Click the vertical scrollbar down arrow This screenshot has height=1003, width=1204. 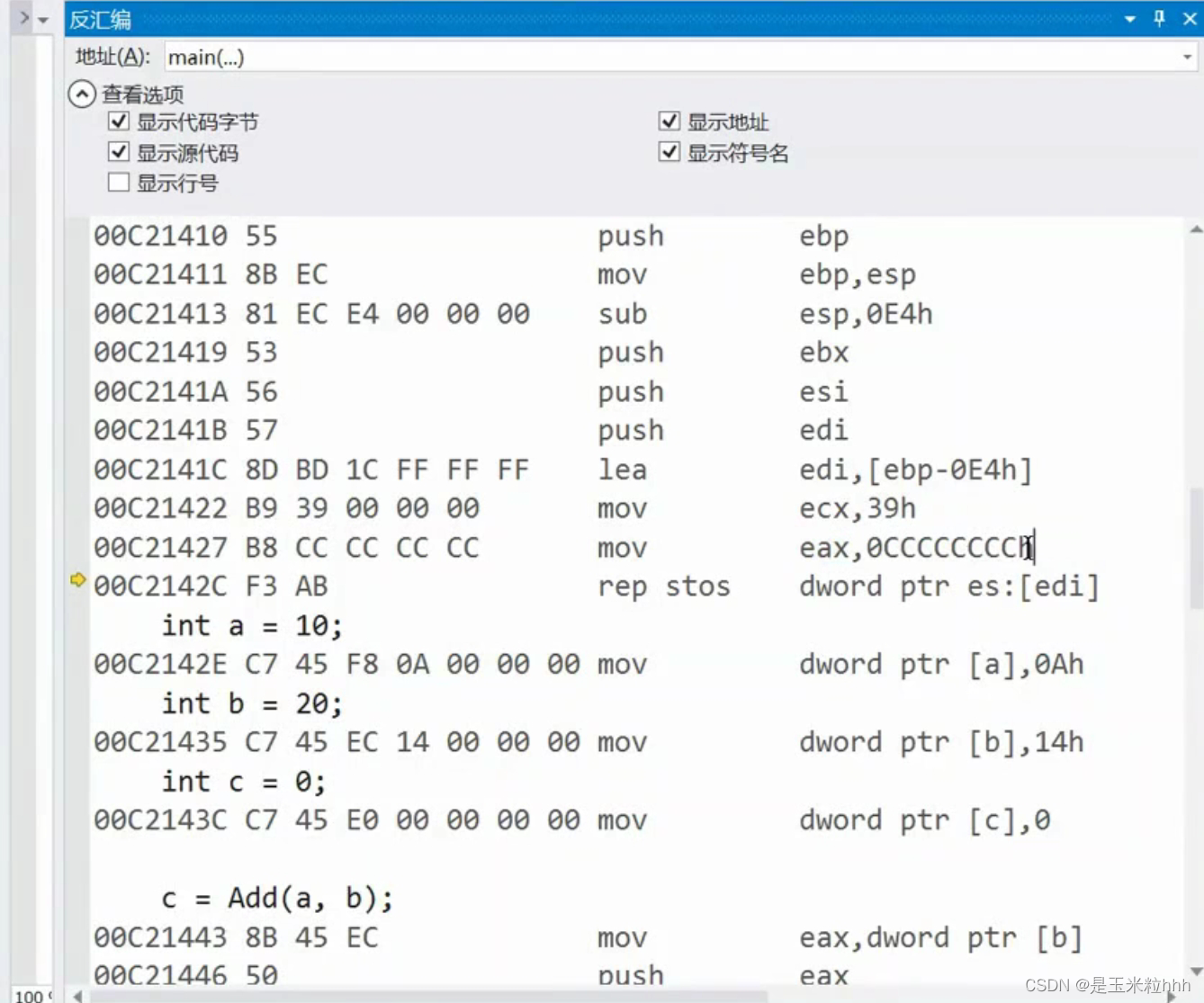pos(1196,972)
